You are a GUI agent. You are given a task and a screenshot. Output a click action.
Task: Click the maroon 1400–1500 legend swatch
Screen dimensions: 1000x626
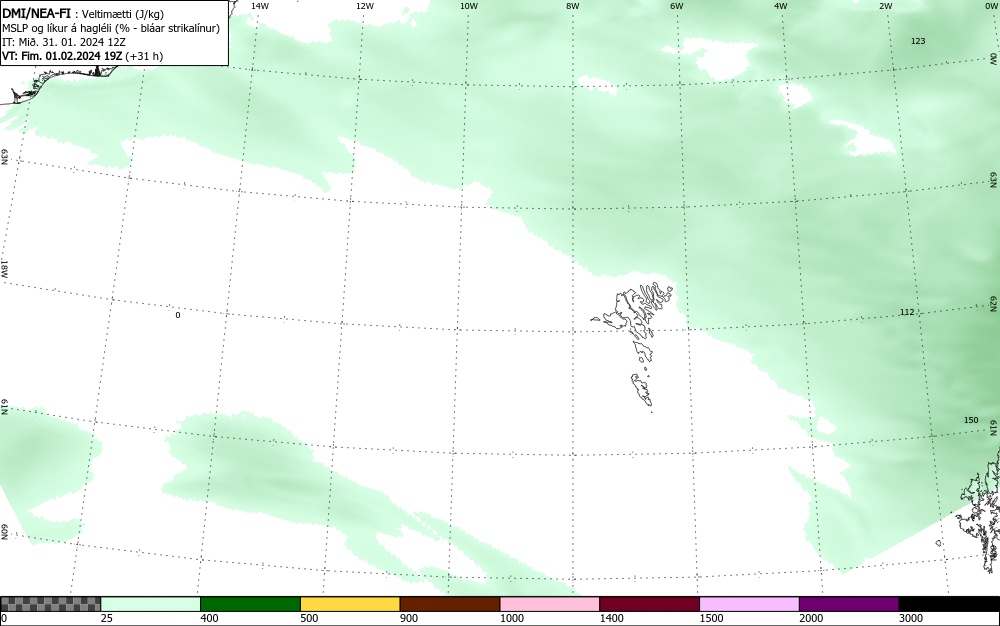coord(649,604)
